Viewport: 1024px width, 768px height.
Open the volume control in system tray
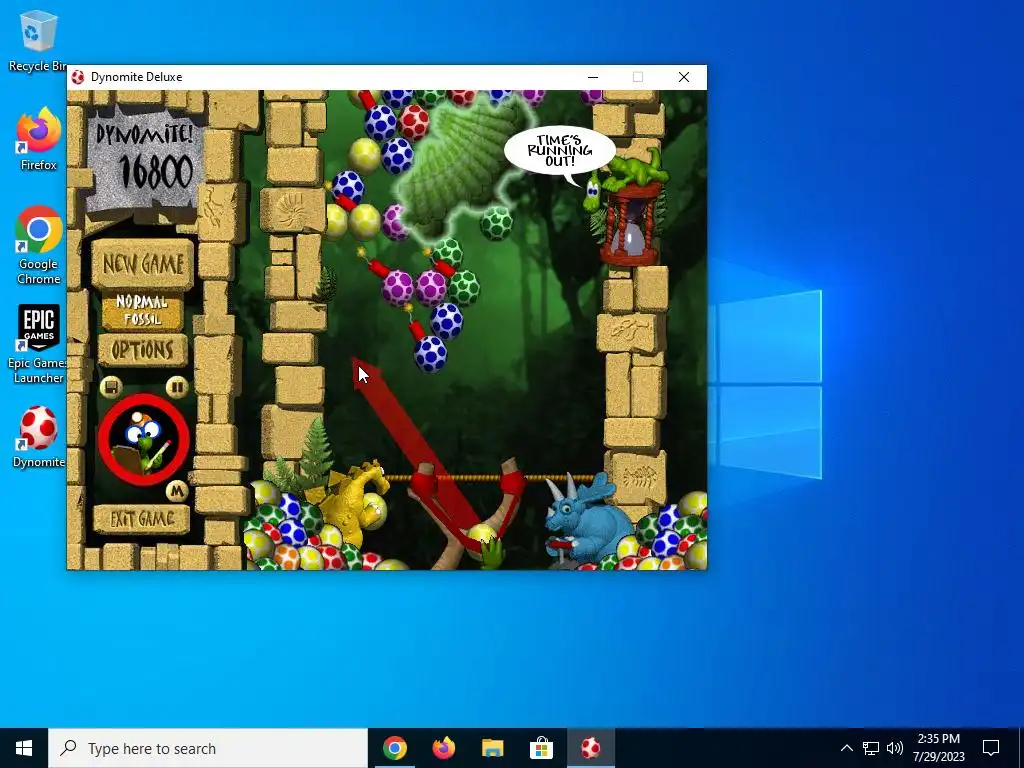point(895,748)
